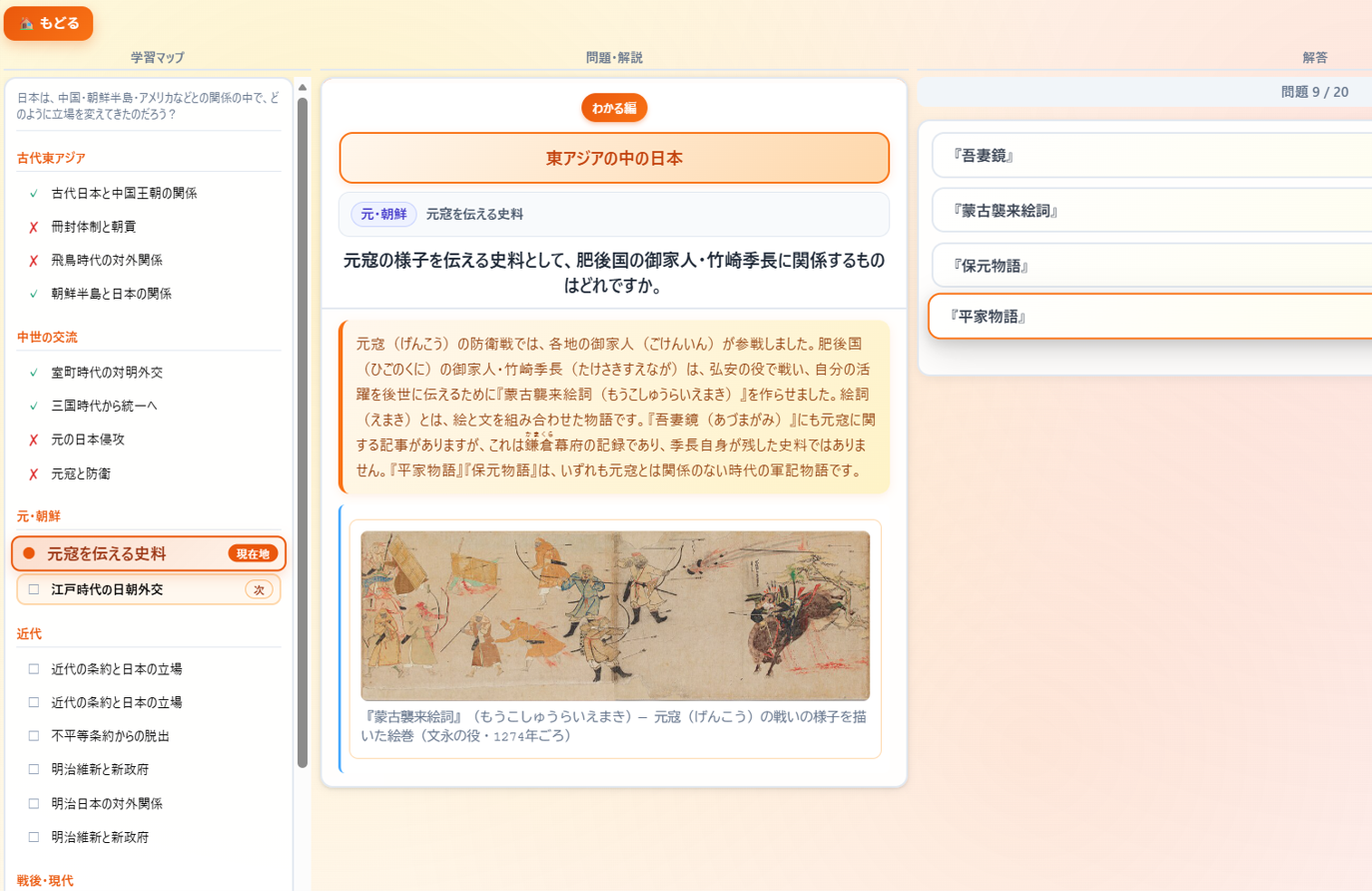The image size is (1372, 891).
Task: Go to next topic 江戸時代の日朝外交
Action: (x=149, y=589)
